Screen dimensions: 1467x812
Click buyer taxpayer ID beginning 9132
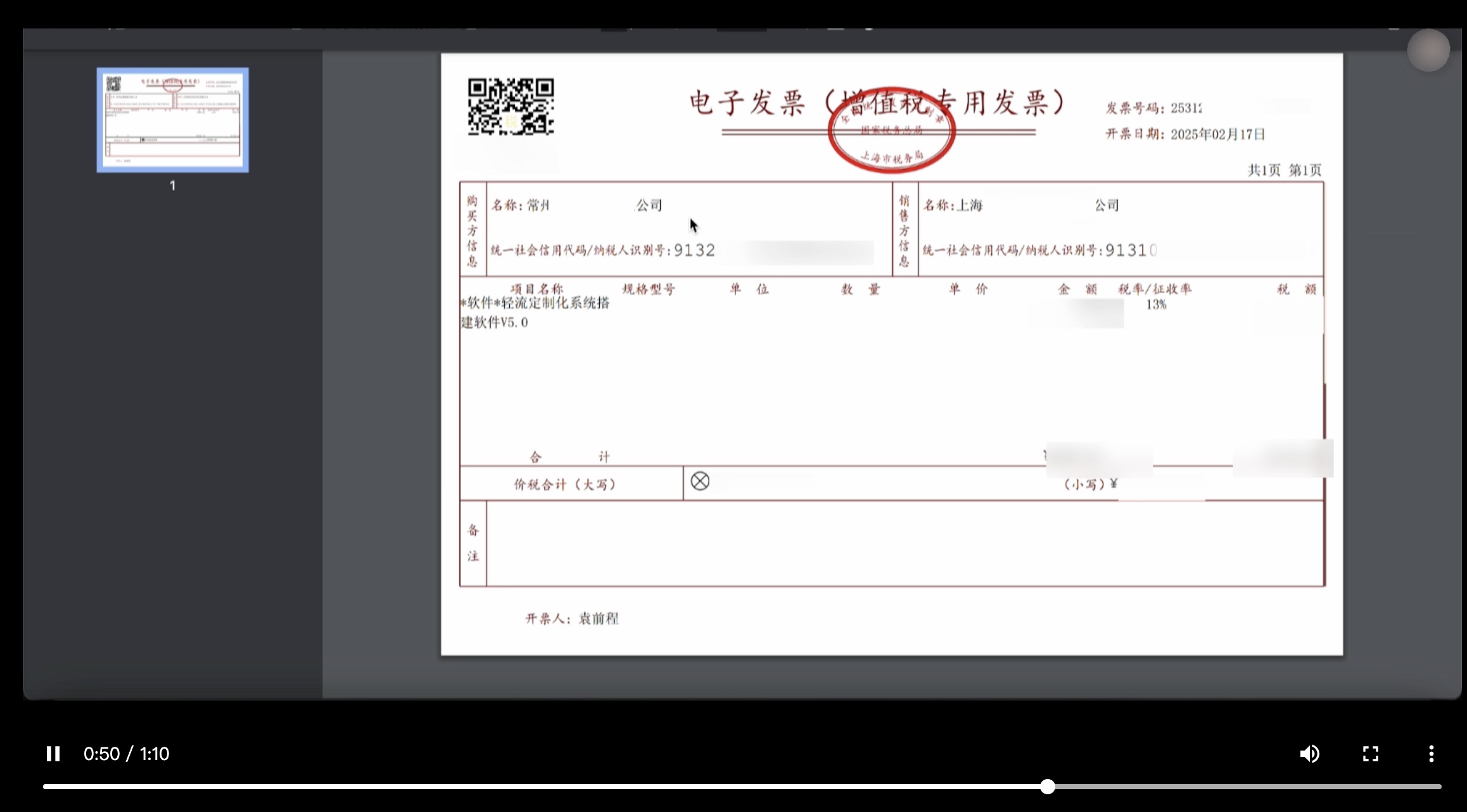[x=694, y=250]
